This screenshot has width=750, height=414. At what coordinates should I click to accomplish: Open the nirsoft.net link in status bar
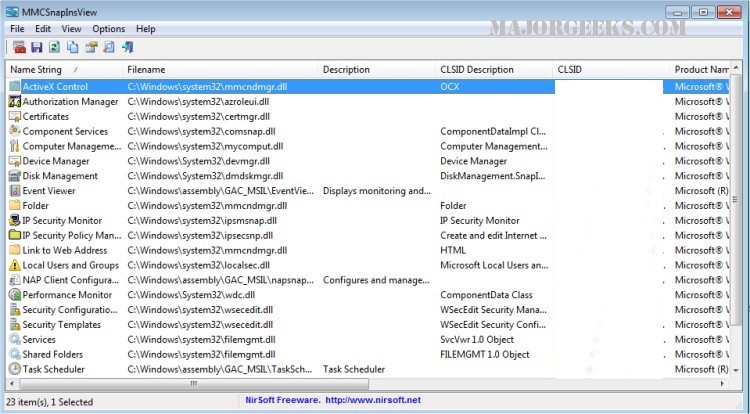coord(373,400)
